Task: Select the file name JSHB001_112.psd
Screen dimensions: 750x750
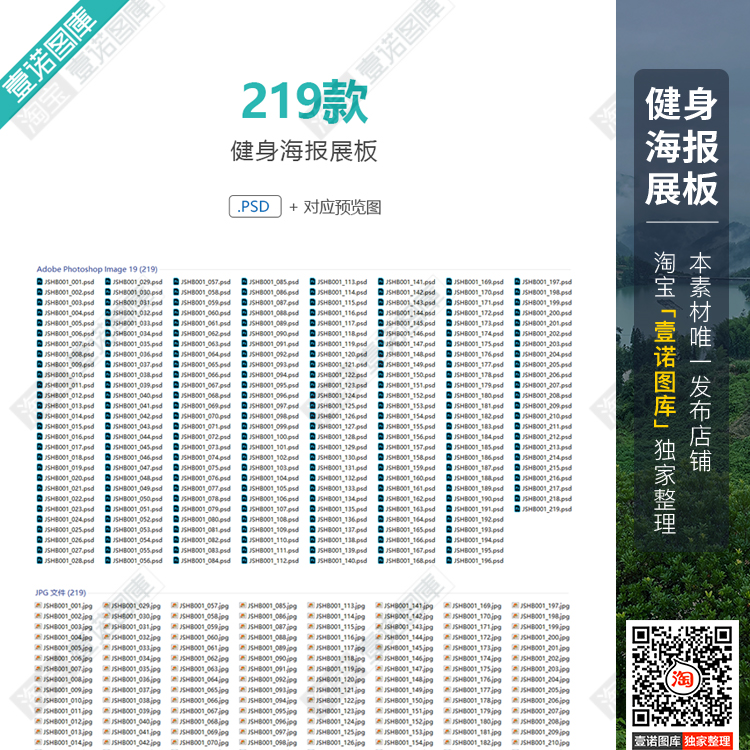Action: 274,561
